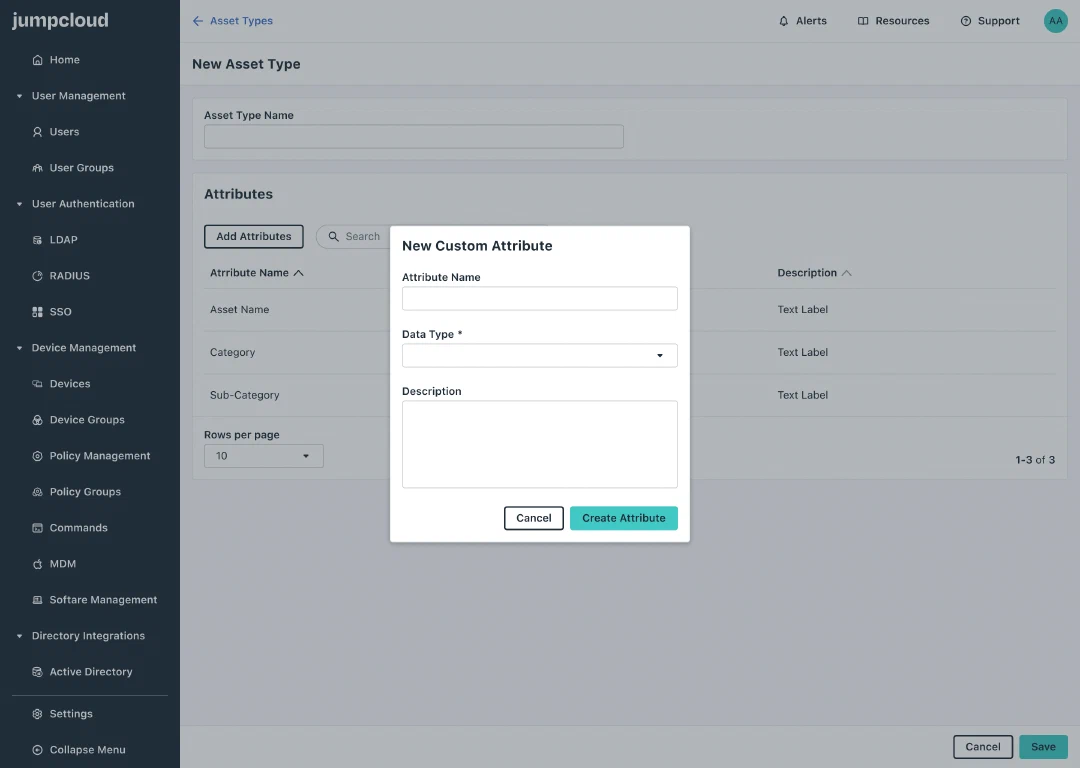This screenshot has height=768, width=1080.
Task: Click the Alerts bell icon
Action: coord(784,21)
